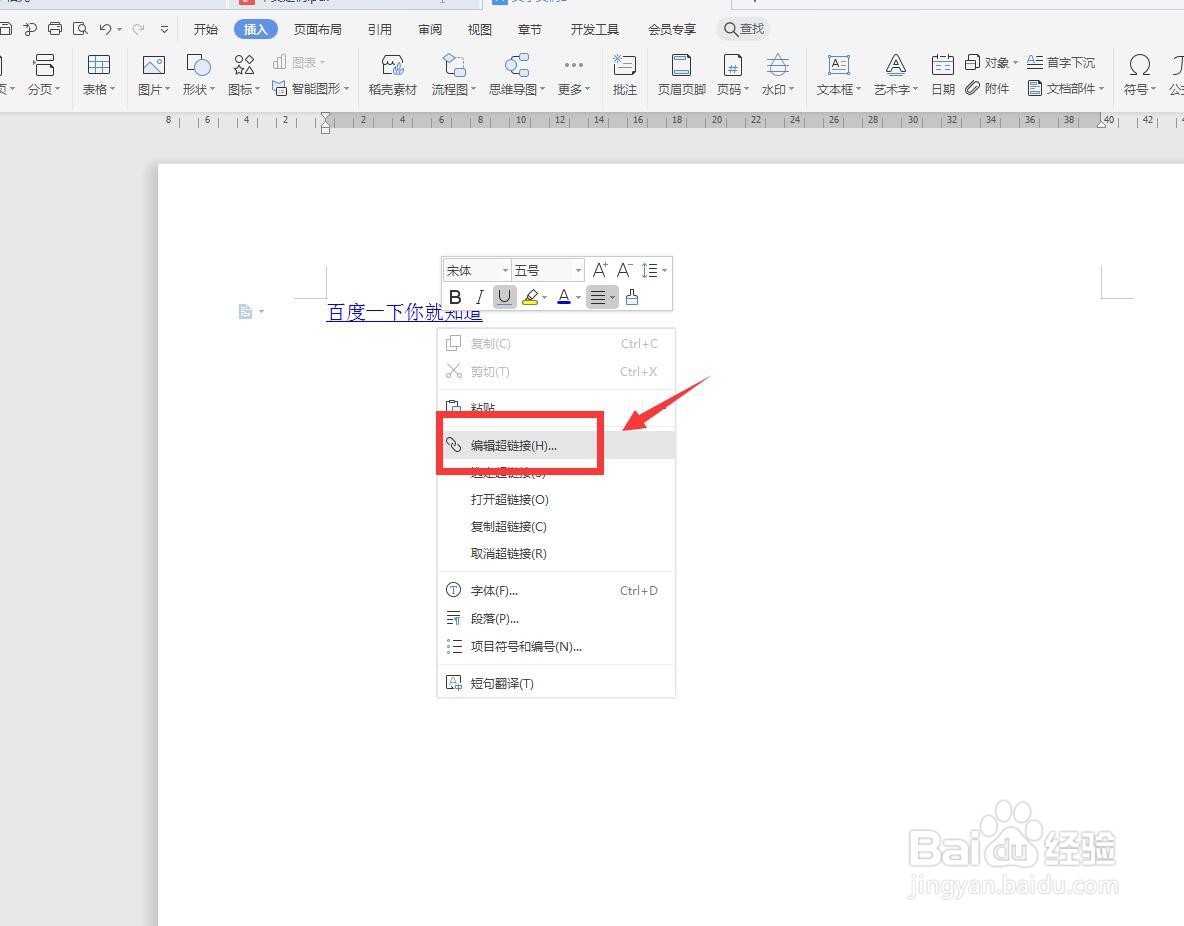Decrease font size in mini toolbar
The height and width of the screenshot is (926, 1184).
pos(624,270)
